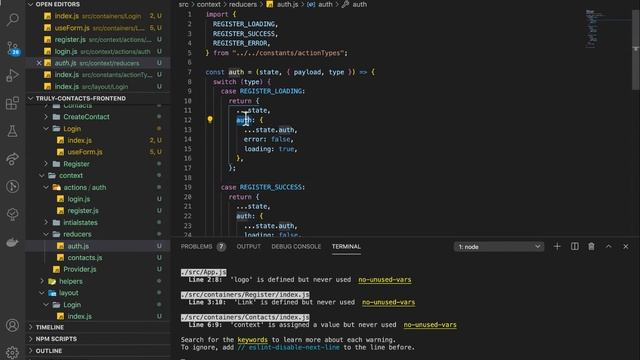Click ./src/containers/Register/index.js path in terminal
The image size is (640, 360).
(245, 294)
